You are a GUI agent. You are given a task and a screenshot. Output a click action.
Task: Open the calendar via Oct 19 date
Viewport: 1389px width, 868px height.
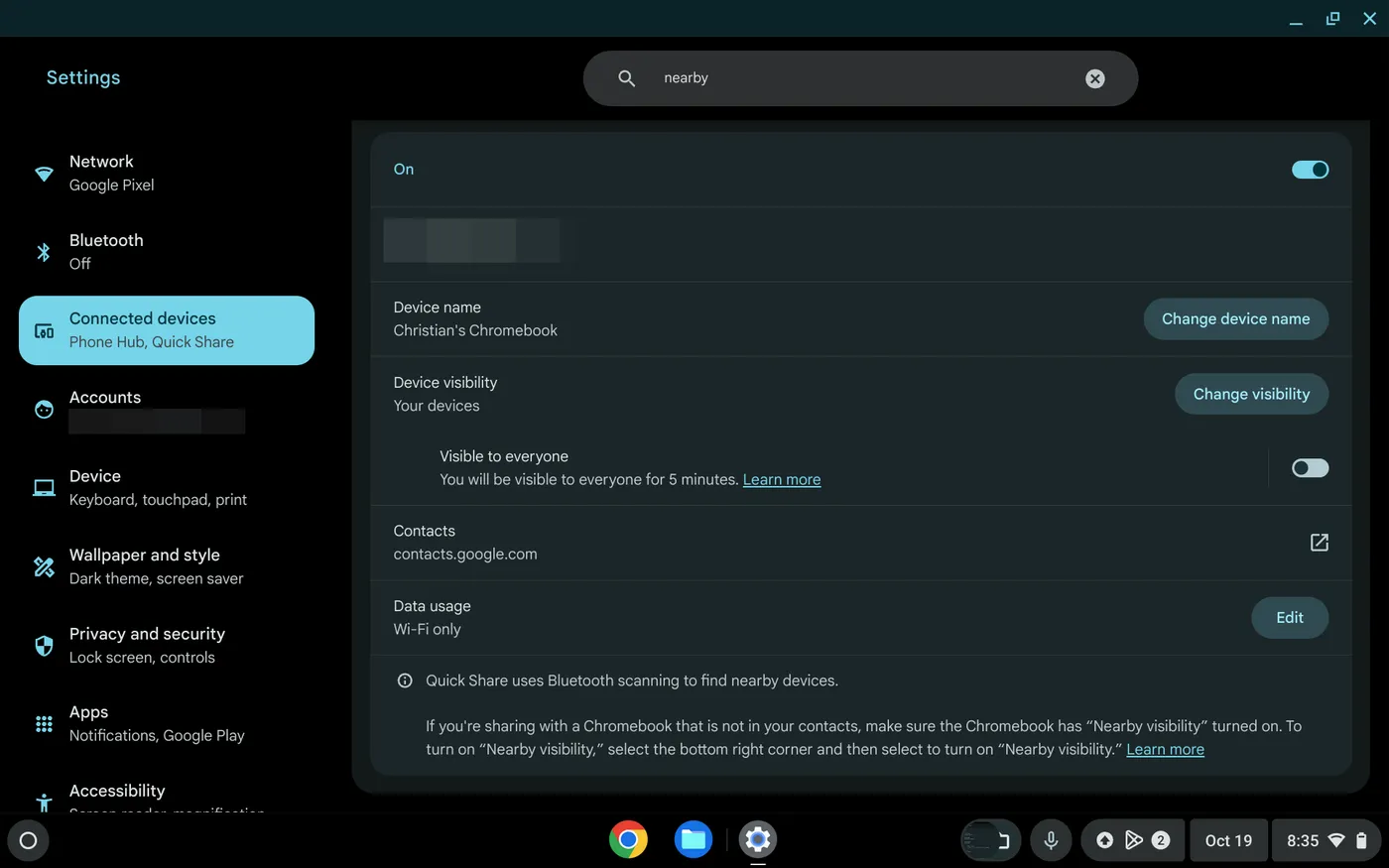point(1228,840)
